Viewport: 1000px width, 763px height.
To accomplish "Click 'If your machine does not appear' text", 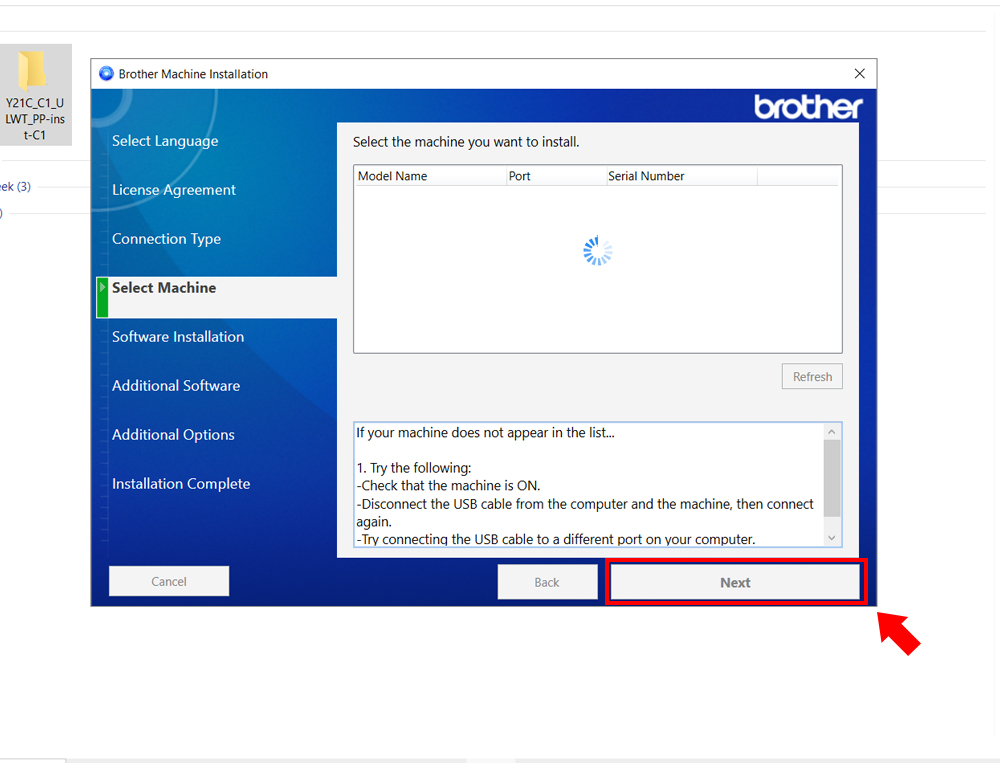I will (485, 433).
